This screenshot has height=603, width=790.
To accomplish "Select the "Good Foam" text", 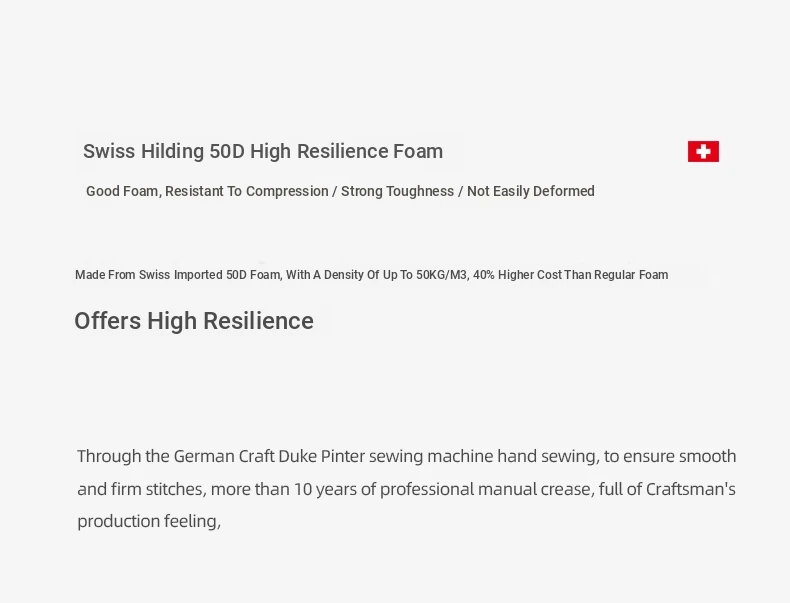I will point(122,191).
